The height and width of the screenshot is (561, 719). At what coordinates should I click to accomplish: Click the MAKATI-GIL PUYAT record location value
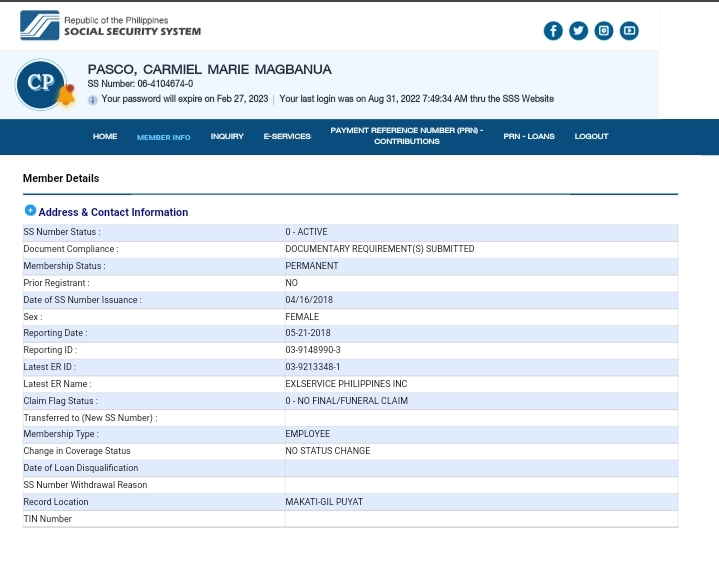click(324, 502)
